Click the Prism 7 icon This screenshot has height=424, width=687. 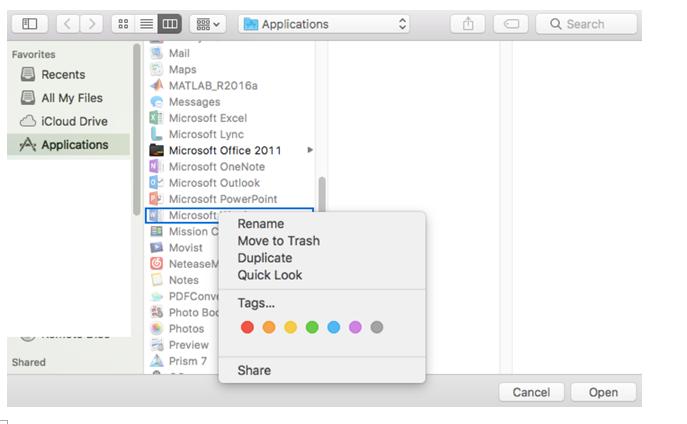coord(156,361)
